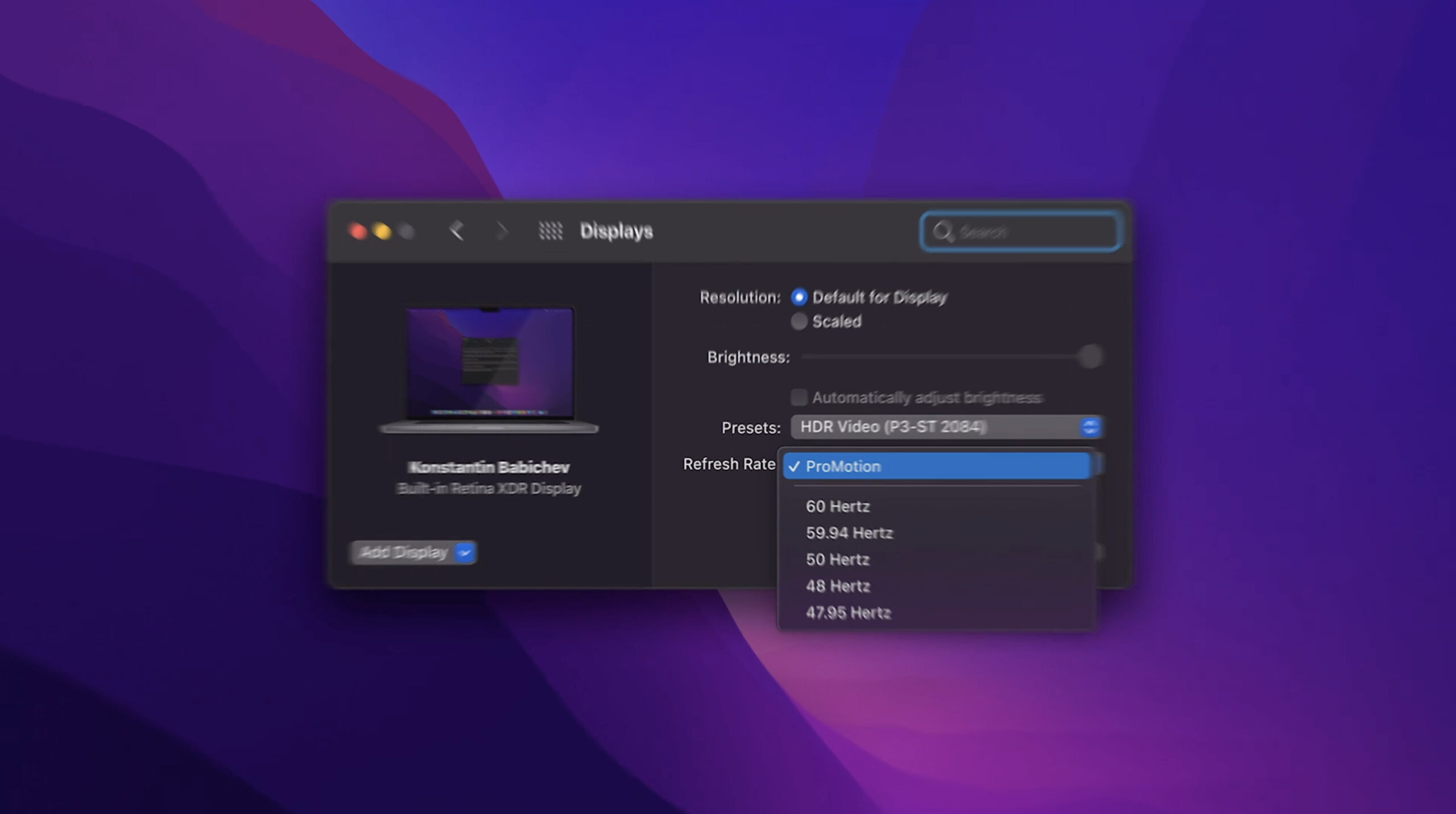
Task: Click the Presets dropdown blue arrows
Action: (1090, 427)
